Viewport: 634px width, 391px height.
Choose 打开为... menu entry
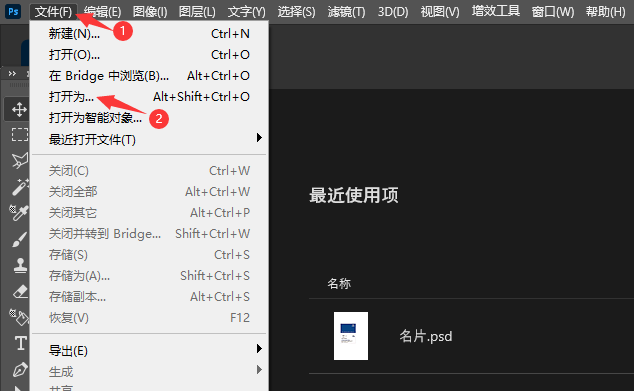tap(149, 97)
